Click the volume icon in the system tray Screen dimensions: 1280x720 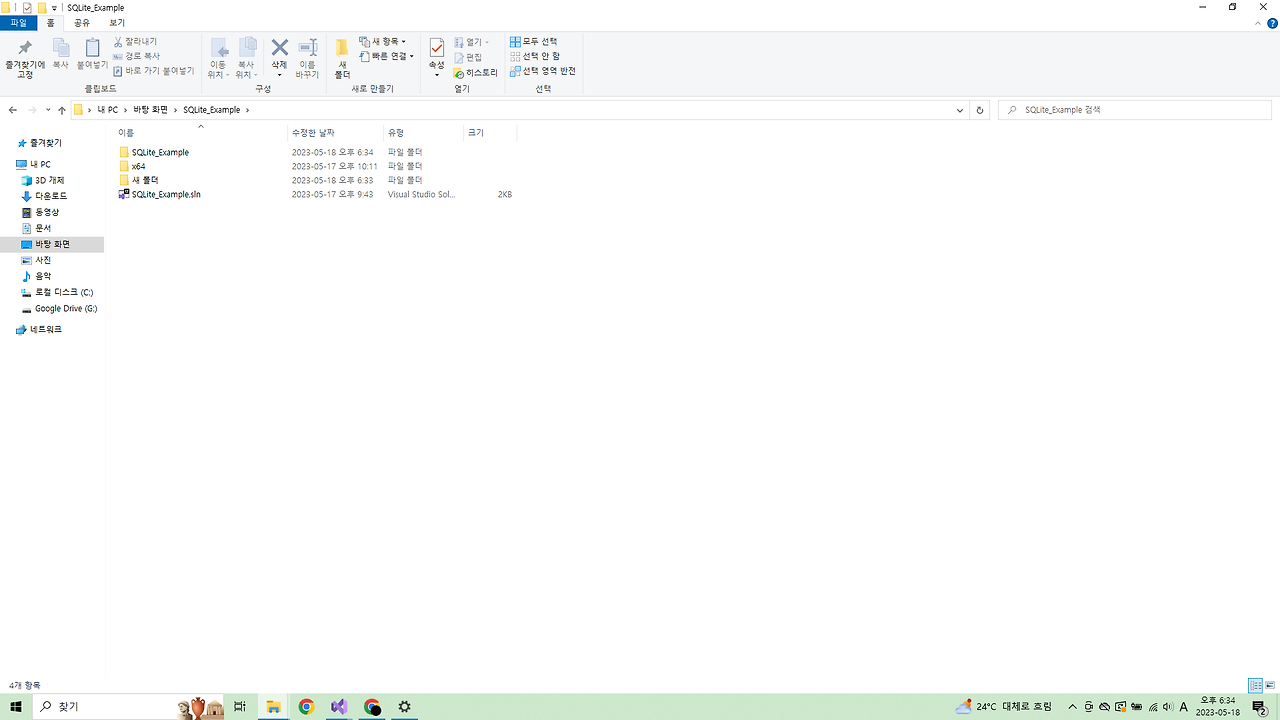tap(1167, 707)
